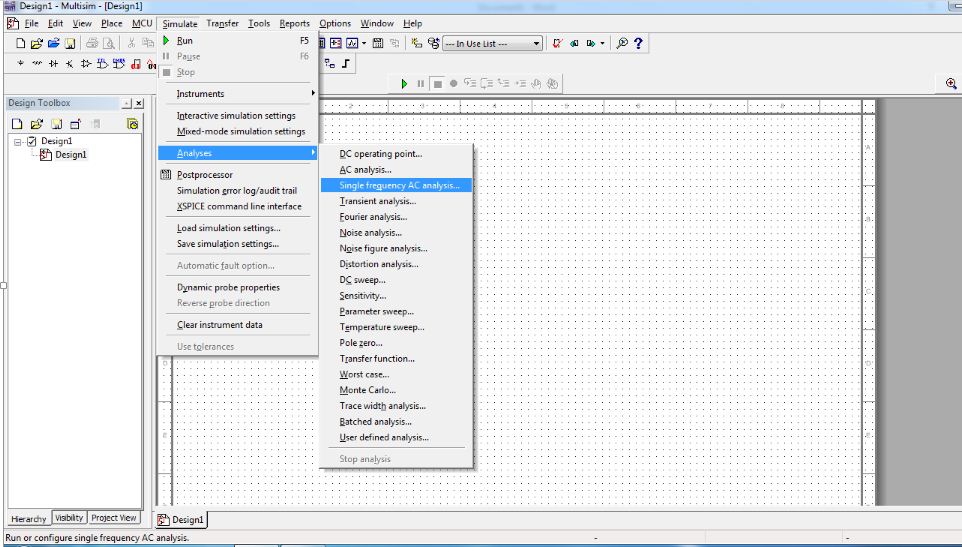Viewport: 962px width, 547px height.
Task: Close the Design Toolbox panel
Action: coord(139,104)
